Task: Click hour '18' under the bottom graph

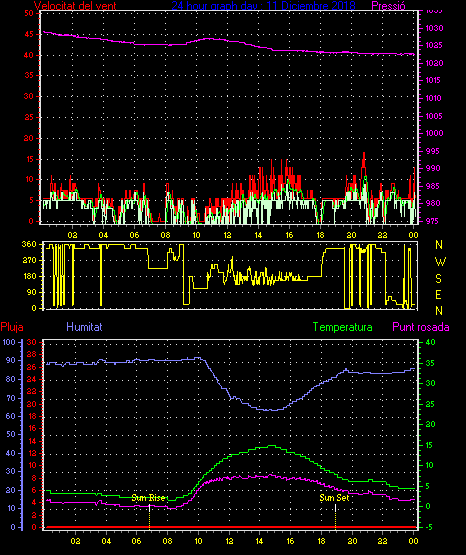Action: (x=321, y=541)
